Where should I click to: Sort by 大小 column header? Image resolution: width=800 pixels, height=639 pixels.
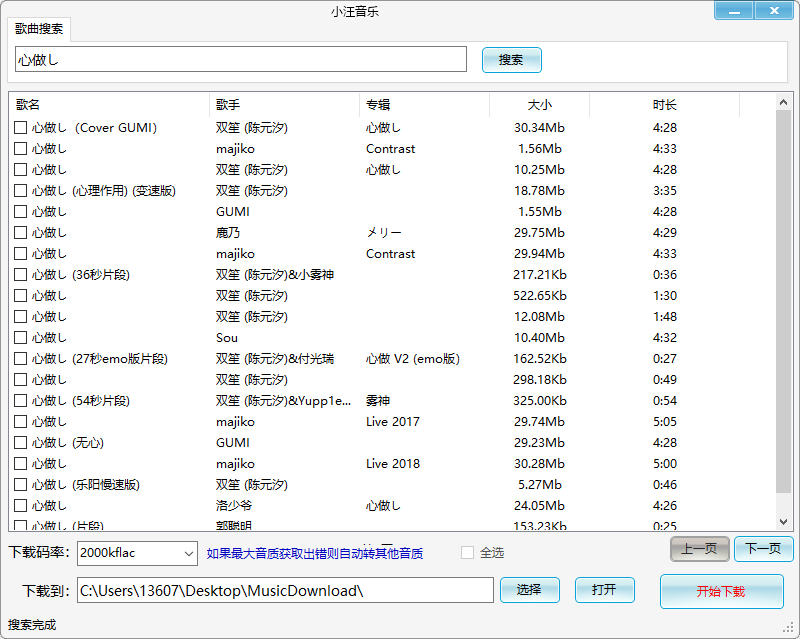[539, 105]
